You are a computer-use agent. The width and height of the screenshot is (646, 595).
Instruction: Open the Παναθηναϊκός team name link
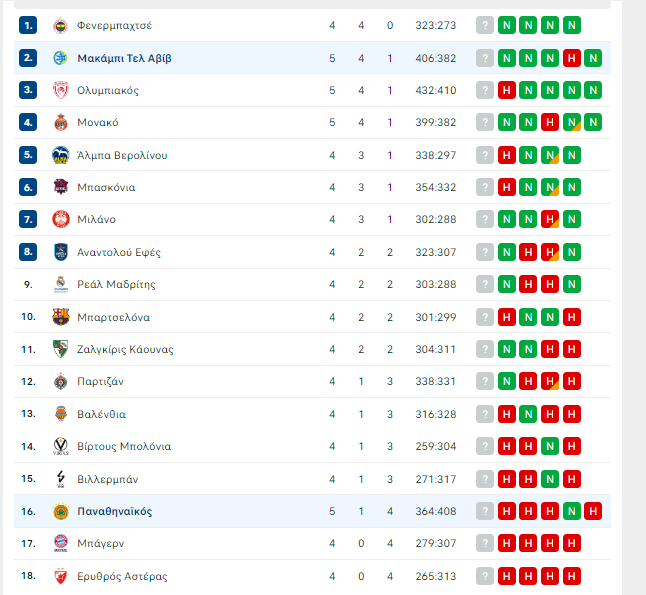coord(115,511)
